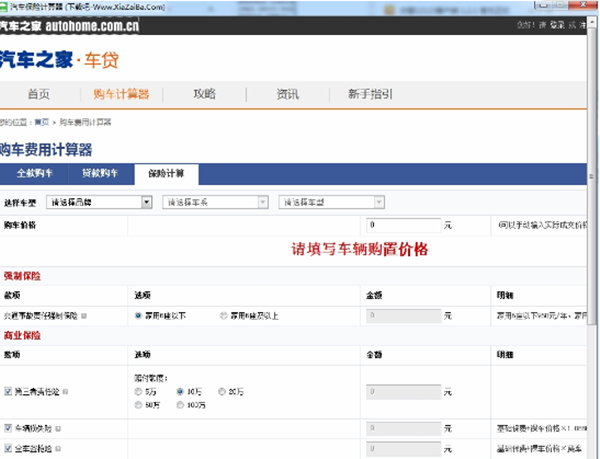Choose the 50万 liability limit
Screen dimensions: 600x459
point(138,405)
